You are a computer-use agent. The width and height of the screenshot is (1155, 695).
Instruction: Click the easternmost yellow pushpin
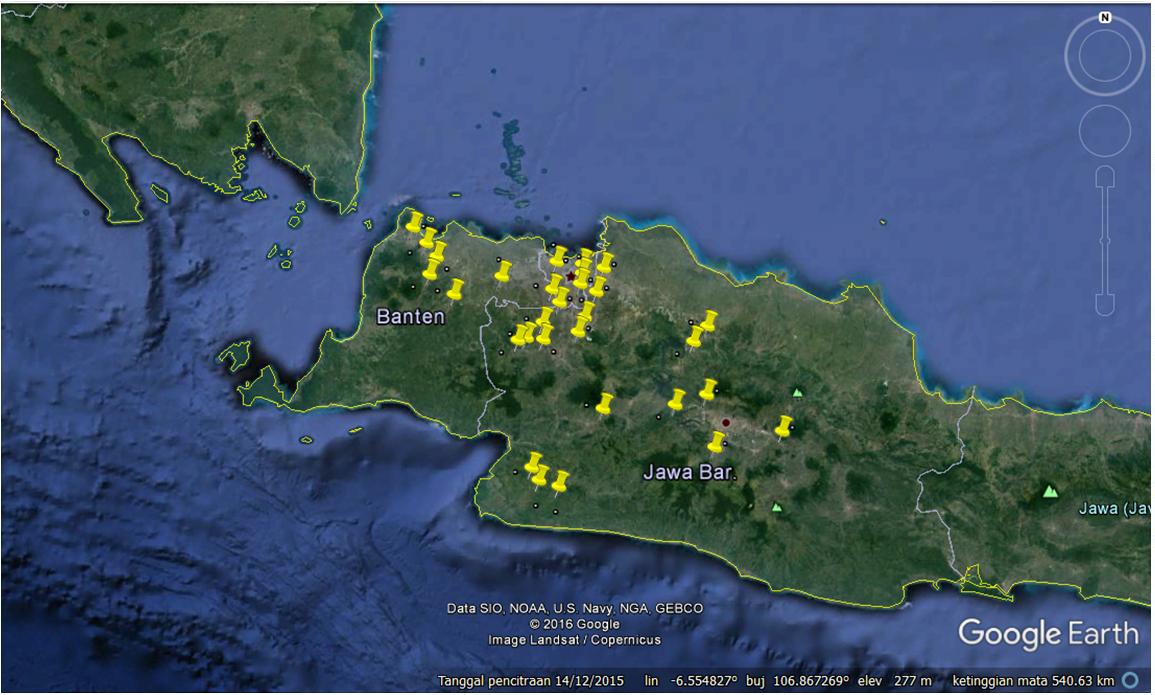pyautogui.click(x=783, y=427)
